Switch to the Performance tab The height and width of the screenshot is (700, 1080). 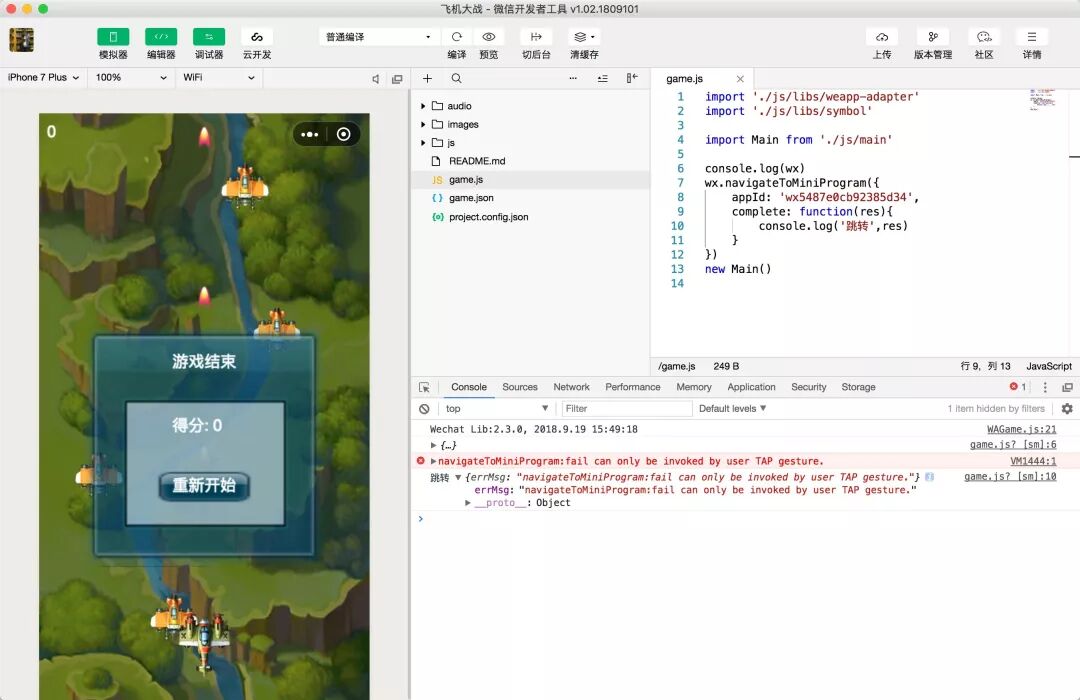coord(632,387)
